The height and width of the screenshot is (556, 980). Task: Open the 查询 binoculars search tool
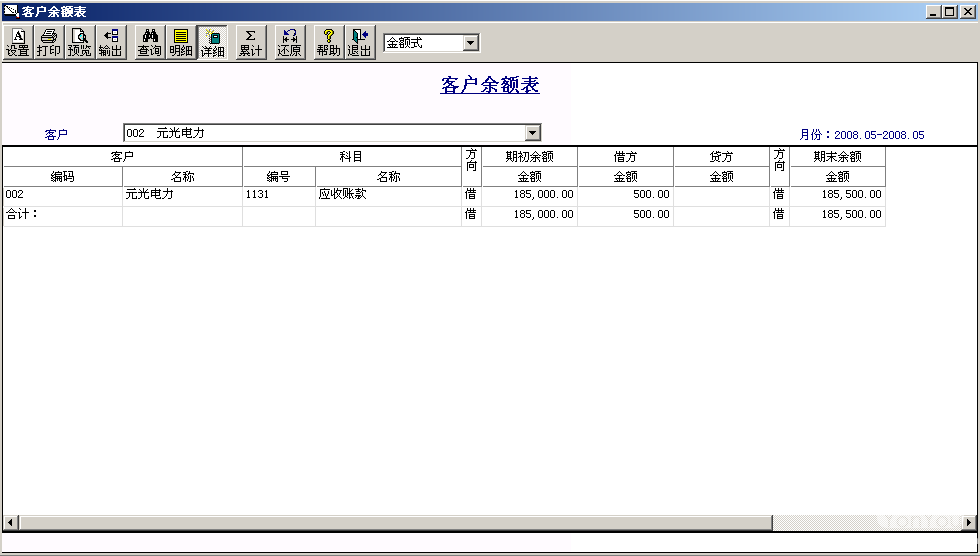(x=150, y=42)
